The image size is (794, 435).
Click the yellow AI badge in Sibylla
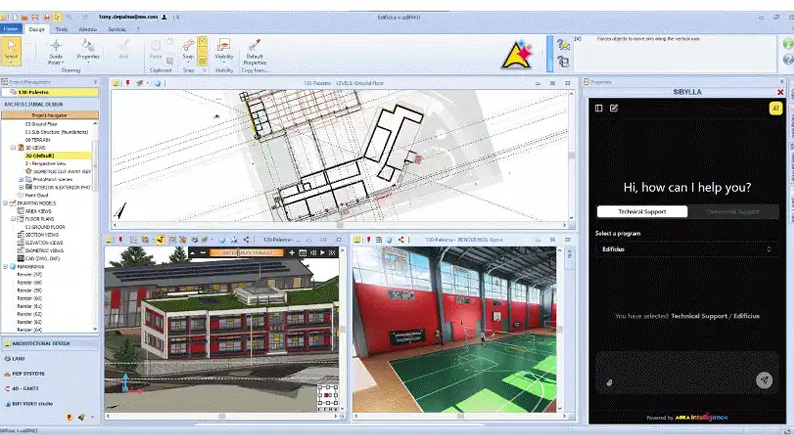click(774, 108)
